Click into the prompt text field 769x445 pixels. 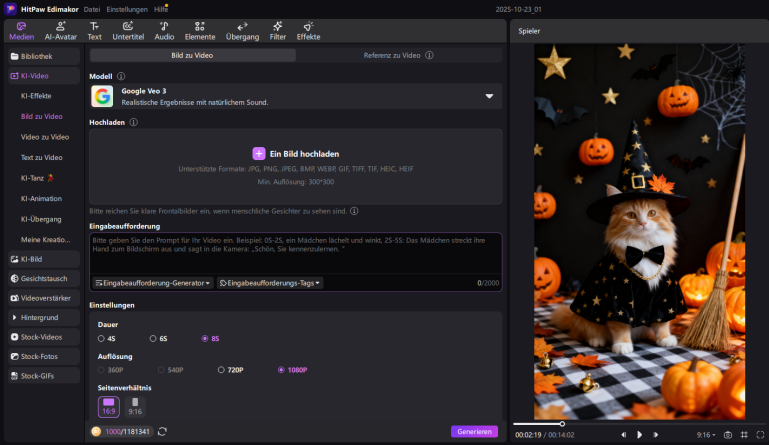[x=295, y=254]
